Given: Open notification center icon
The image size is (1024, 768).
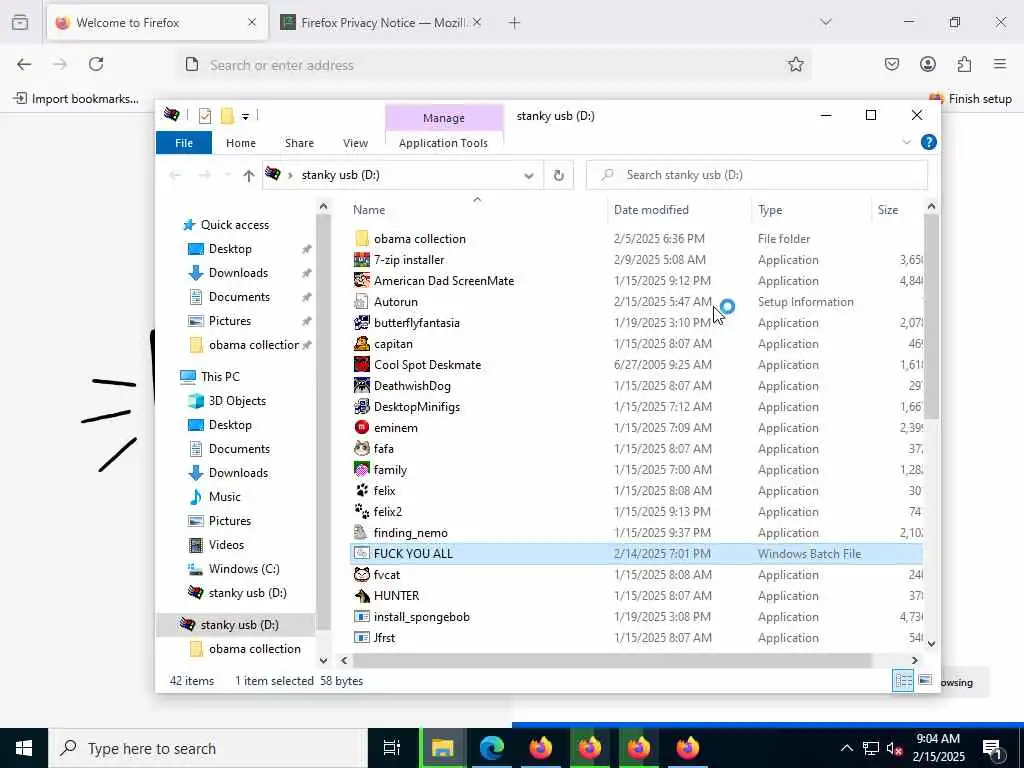Looking at the screenshot, I should [993, 748].
